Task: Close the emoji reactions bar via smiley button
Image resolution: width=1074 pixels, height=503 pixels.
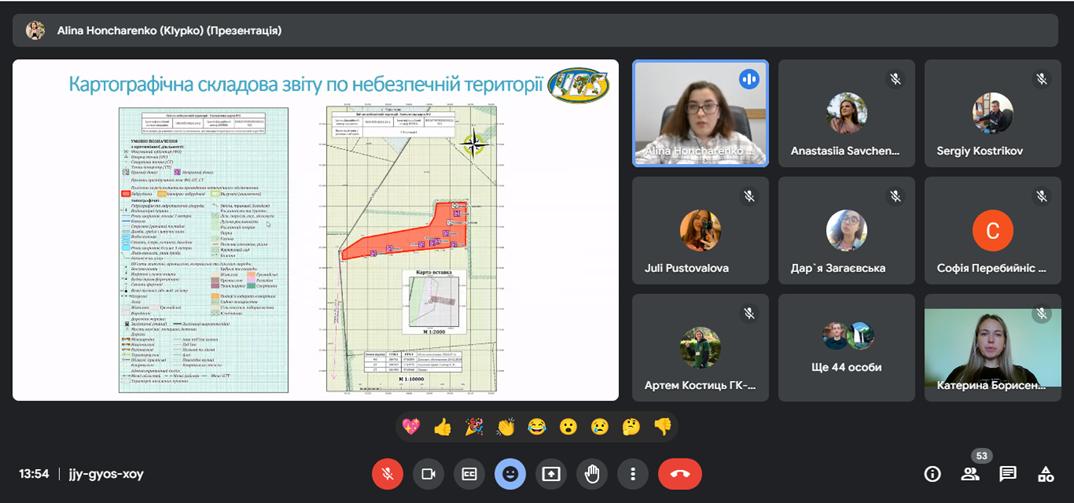Action: [510, 473]
